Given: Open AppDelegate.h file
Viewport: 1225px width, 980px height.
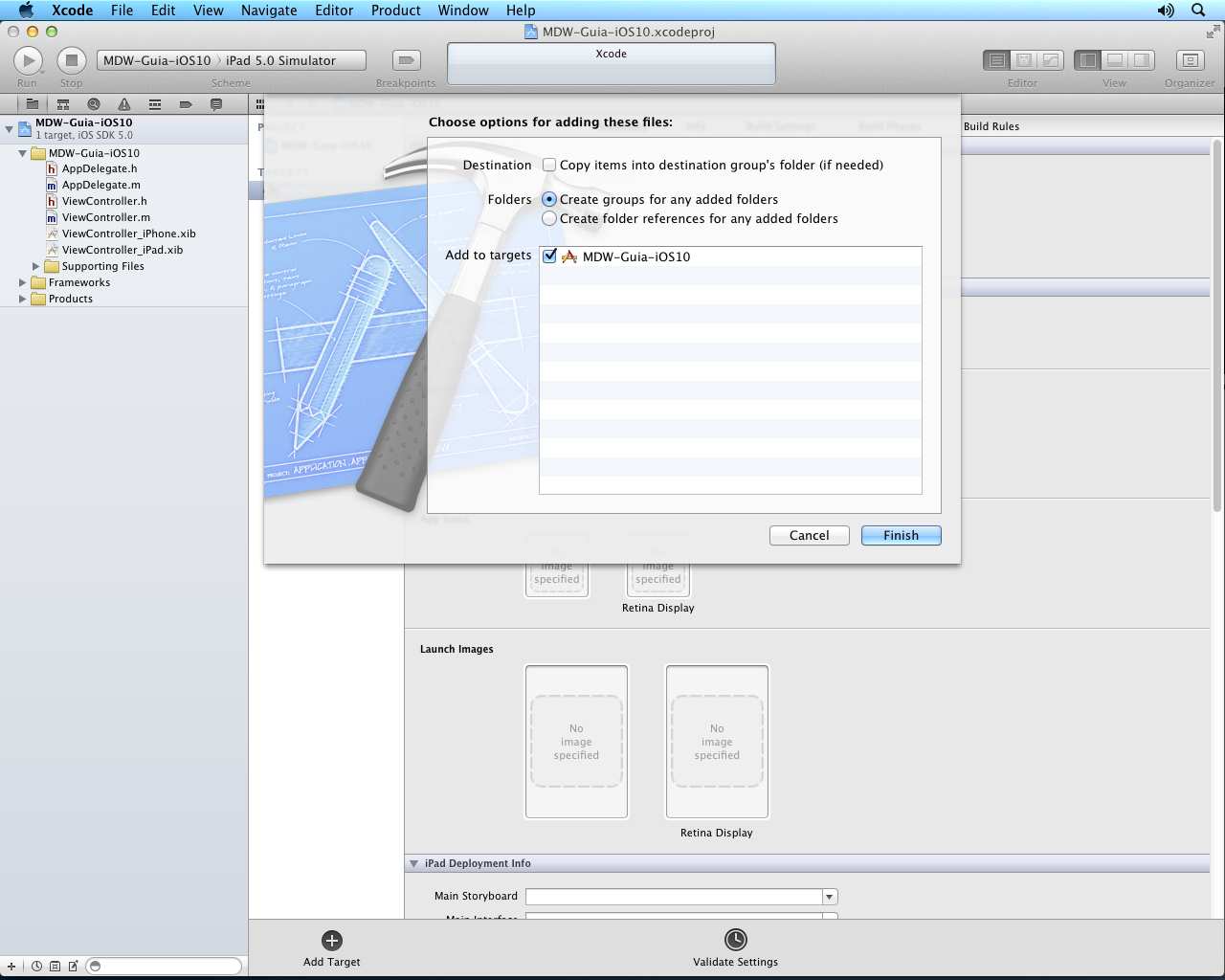Looking at the screenshot, I should click(100, 168).
